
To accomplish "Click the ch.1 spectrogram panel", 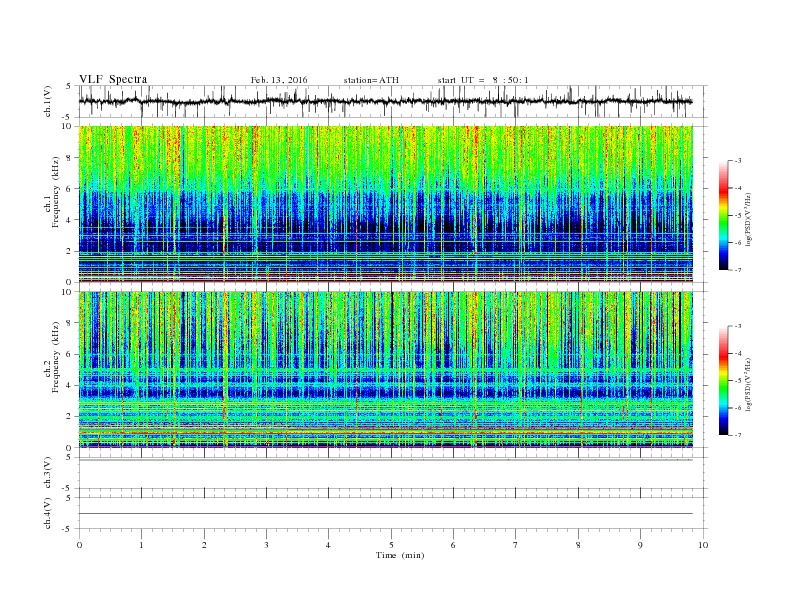I will (386, 204).
